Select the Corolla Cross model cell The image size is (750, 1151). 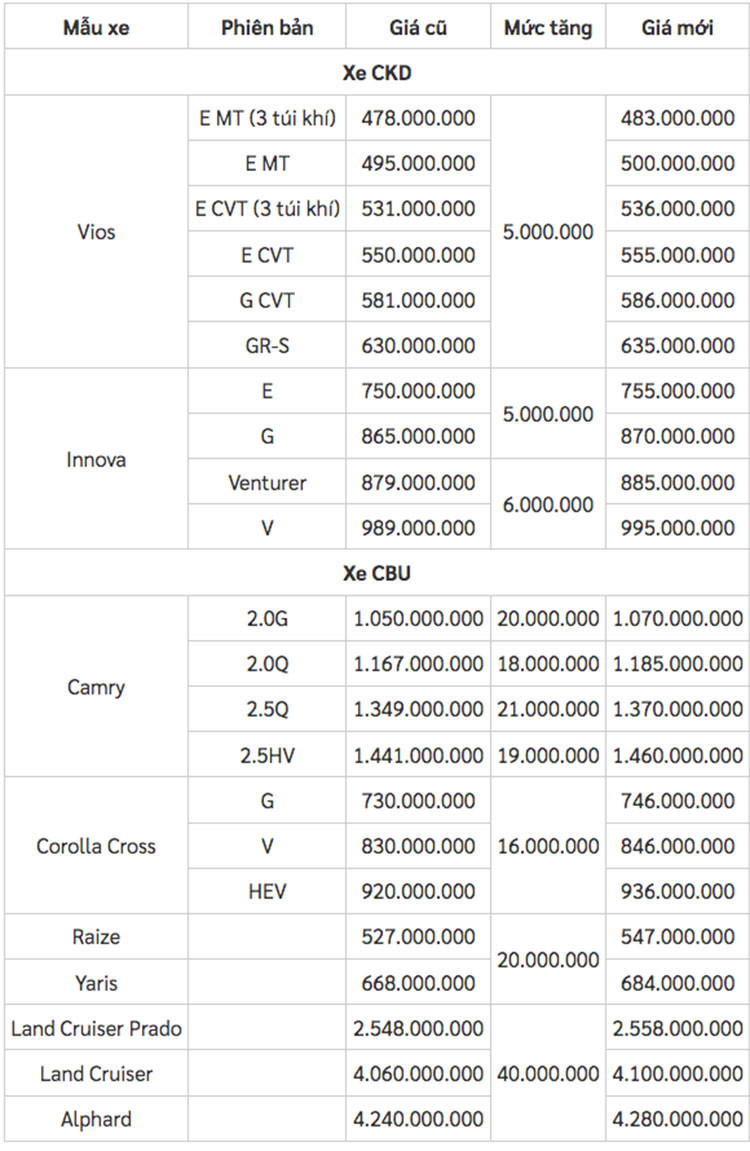coord(96,846)
